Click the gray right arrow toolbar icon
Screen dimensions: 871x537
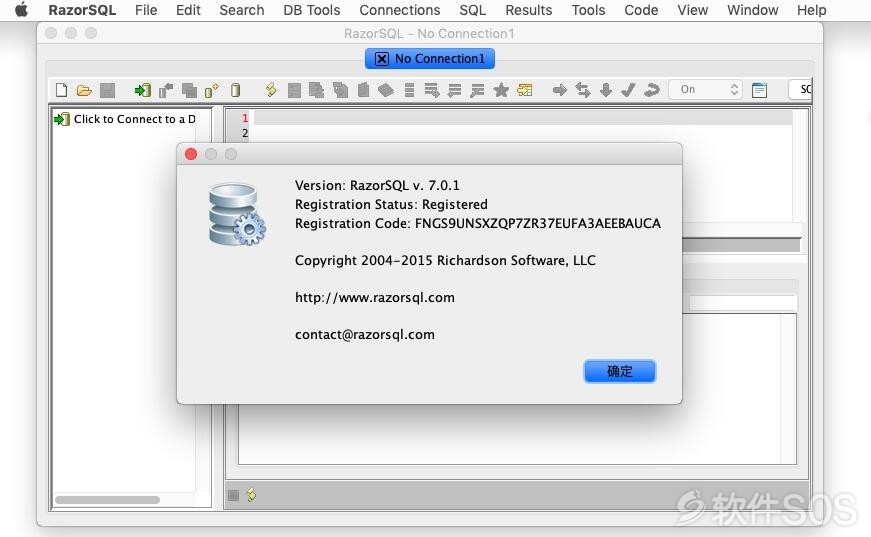[x=560, y=89]
